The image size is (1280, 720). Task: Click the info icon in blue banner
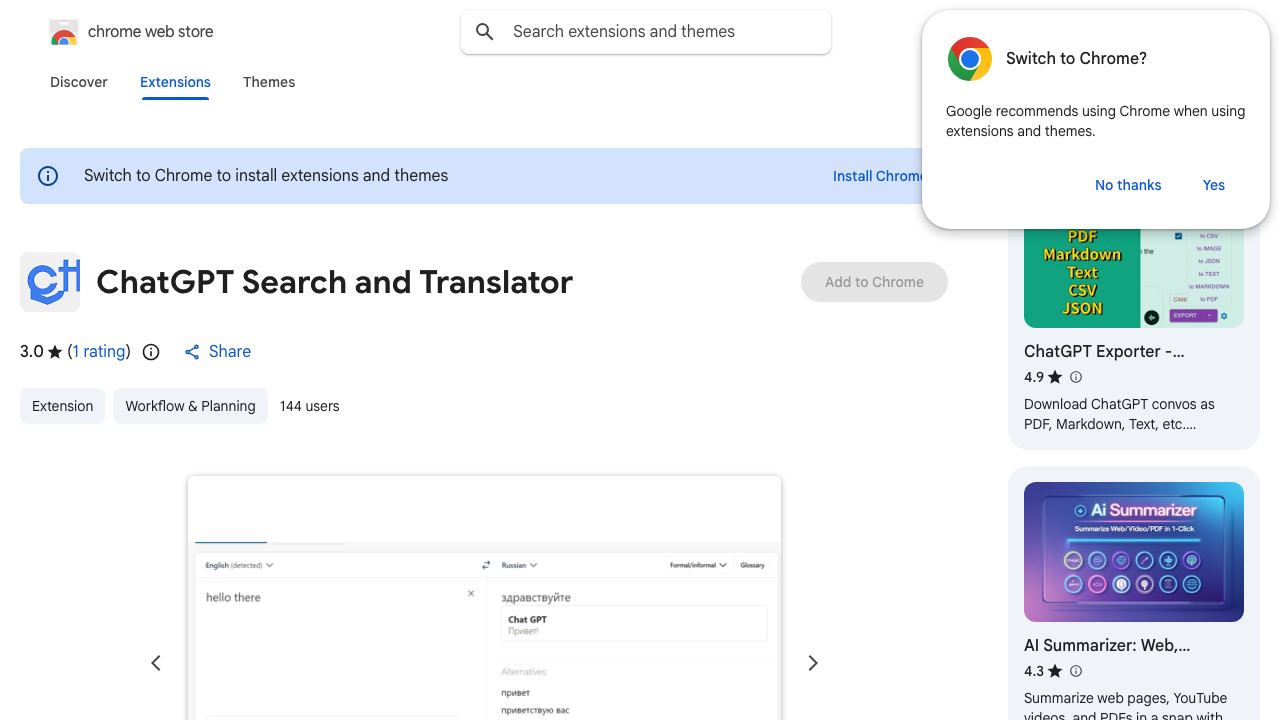click(x=48, y=176)
